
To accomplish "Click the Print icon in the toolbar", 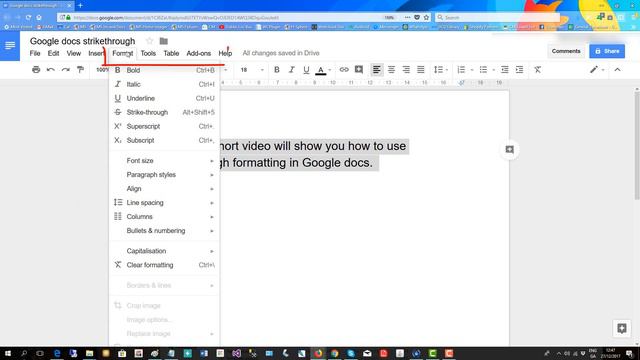I will (x=36, y=69).
